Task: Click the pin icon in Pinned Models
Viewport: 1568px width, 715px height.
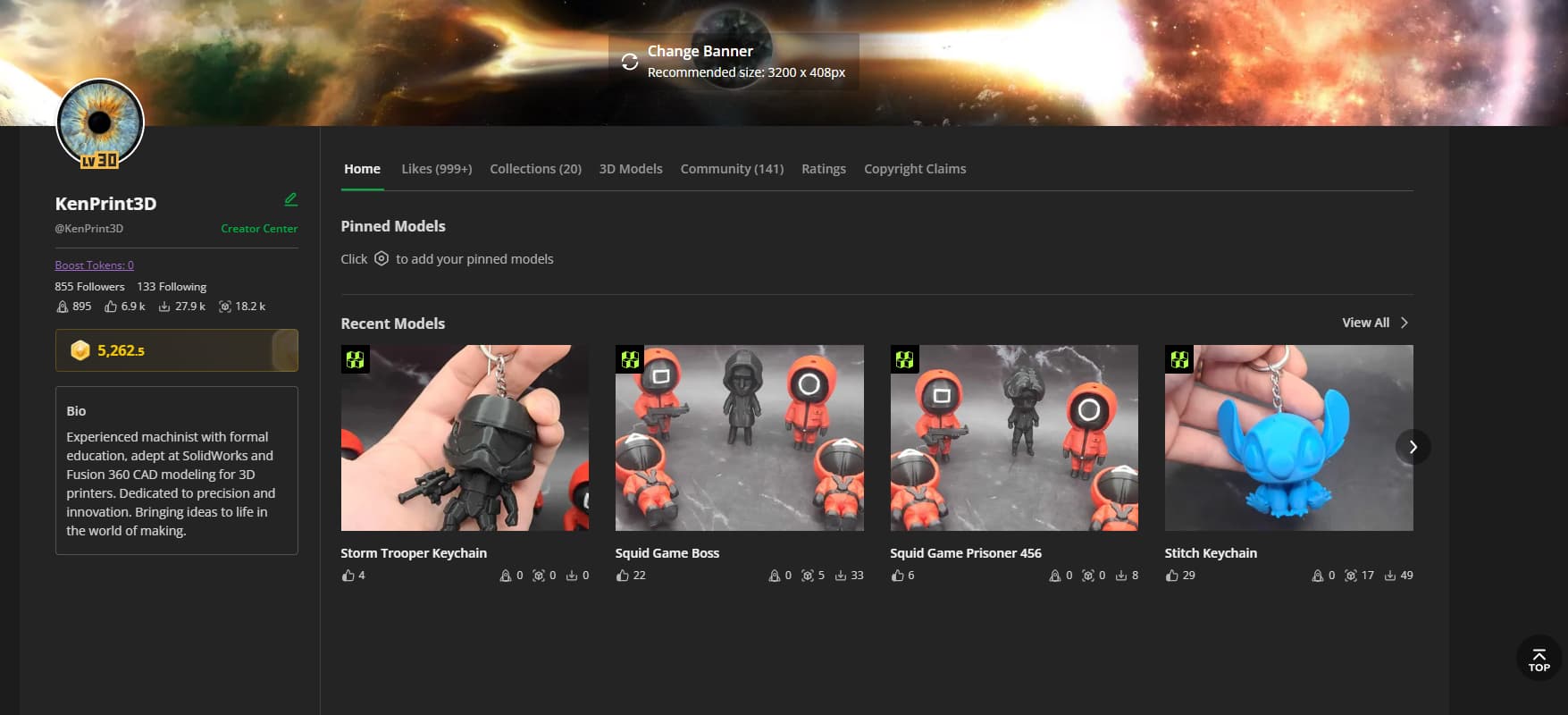Action: point(382,258)
